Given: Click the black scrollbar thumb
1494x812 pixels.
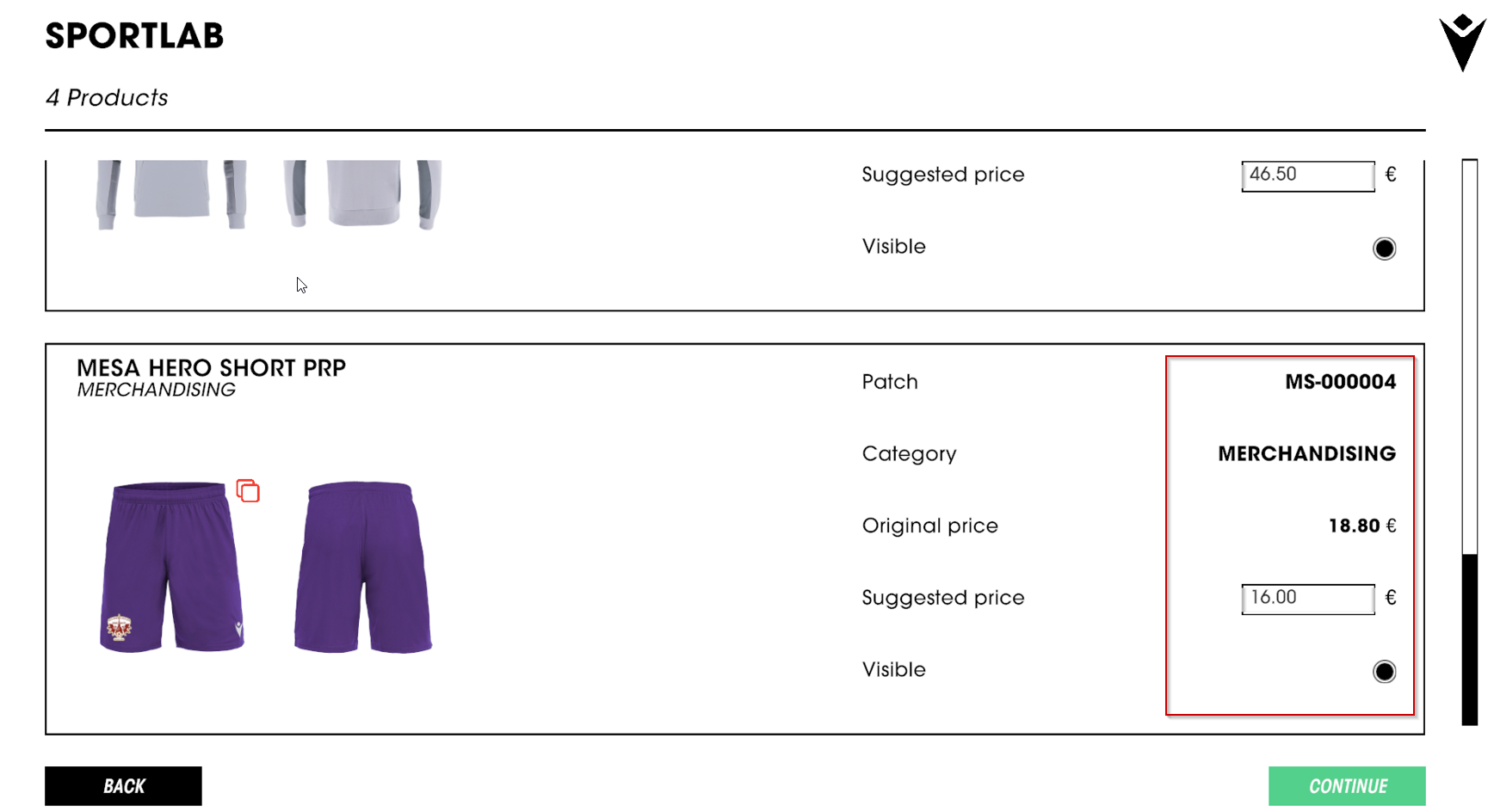Looking at the screenshot, I should tap(1469, 639).
